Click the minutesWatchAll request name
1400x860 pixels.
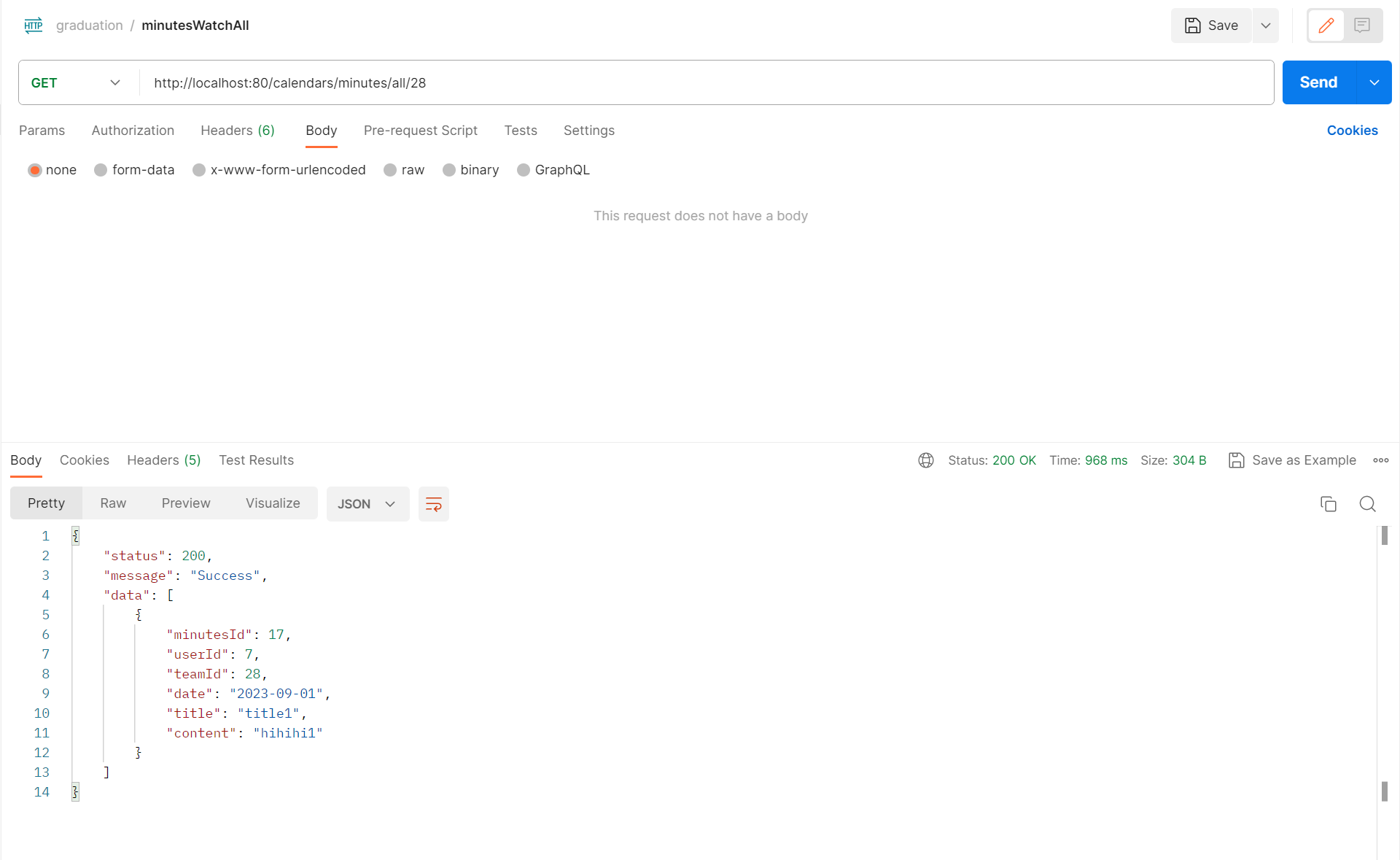[x=195, y=26]
